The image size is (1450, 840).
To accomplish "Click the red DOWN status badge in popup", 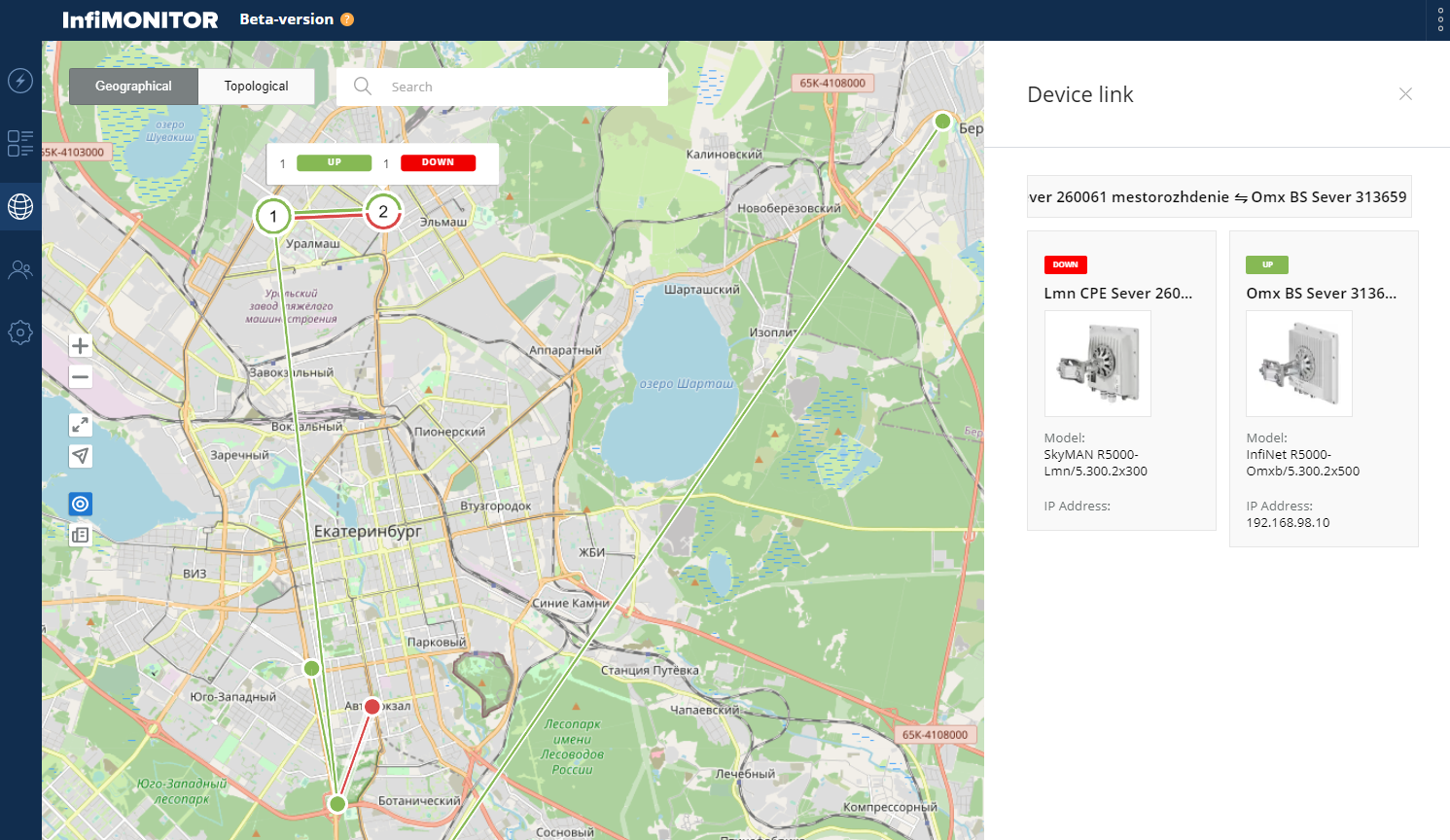I will [x=438, y=163].
